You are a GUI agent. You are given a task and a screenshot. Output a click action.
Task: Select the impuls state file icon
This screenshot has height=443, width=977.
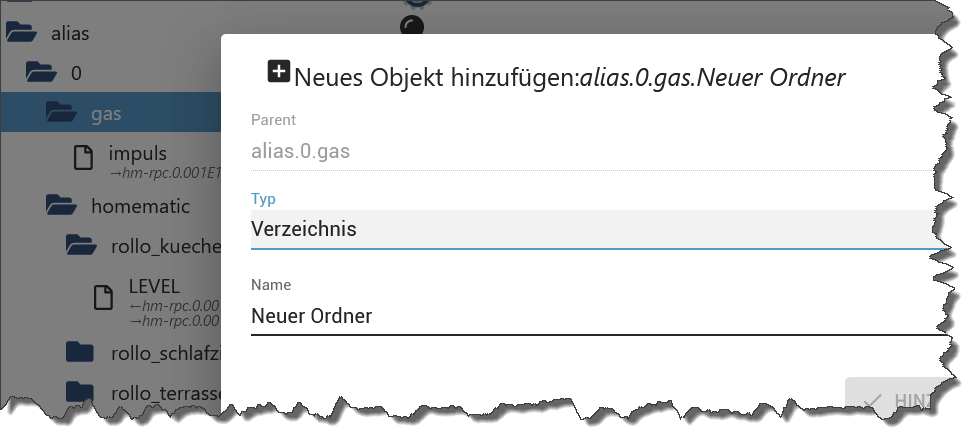click(x=83, y=158)
